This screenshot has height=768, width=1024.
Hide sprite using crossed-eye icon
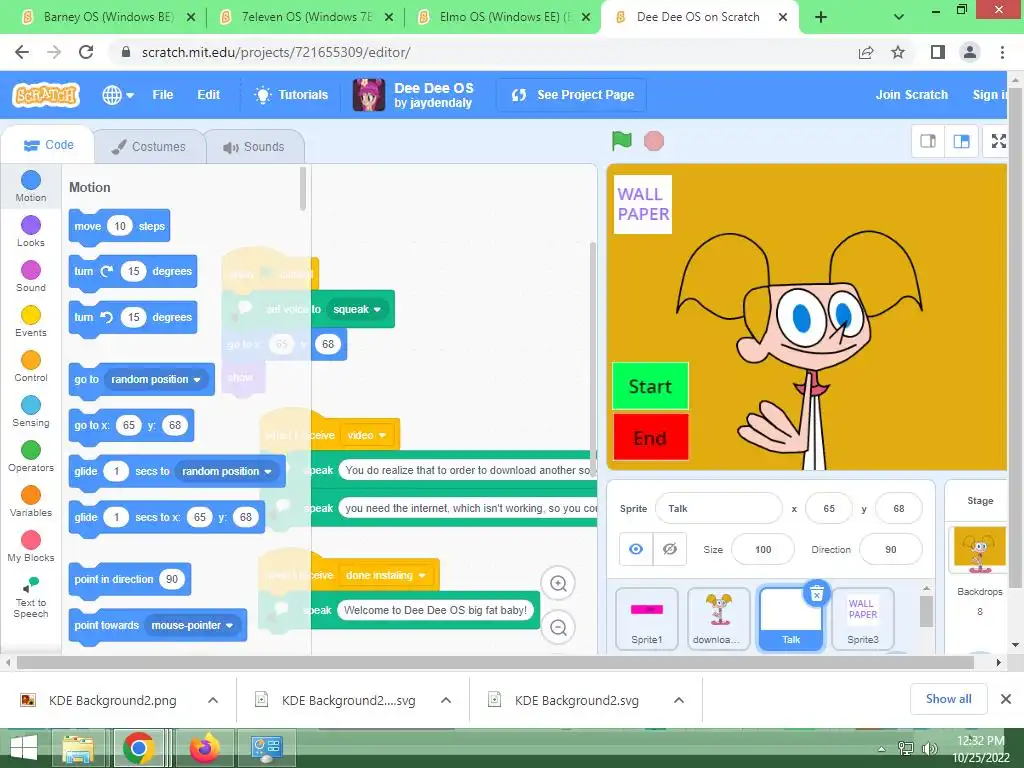point(669,549)
